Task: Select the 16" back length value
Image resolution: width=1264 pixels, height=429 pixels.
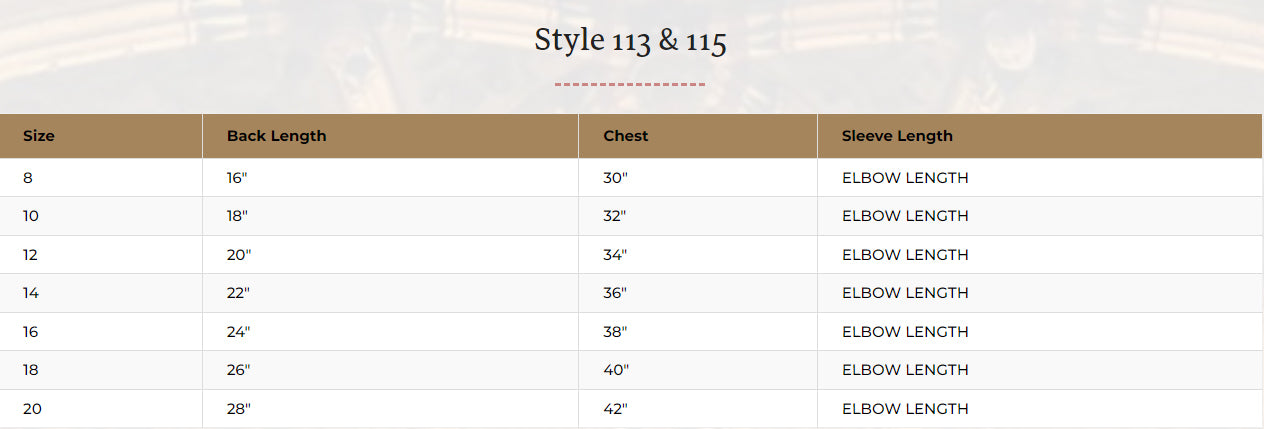Action: 238,178
